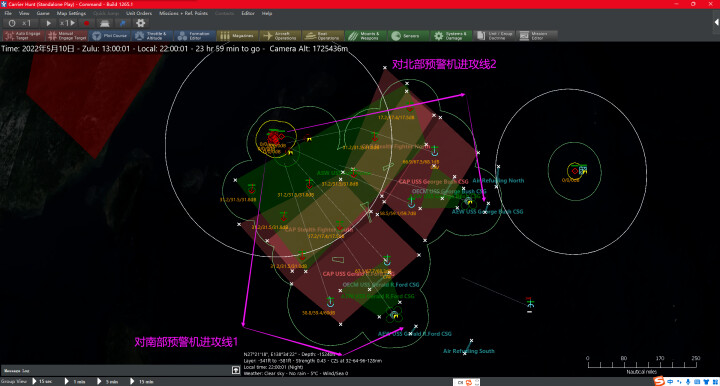720x386 pixels.
Task: Expand the Message Log panel
Action: (x=236, y=370)
